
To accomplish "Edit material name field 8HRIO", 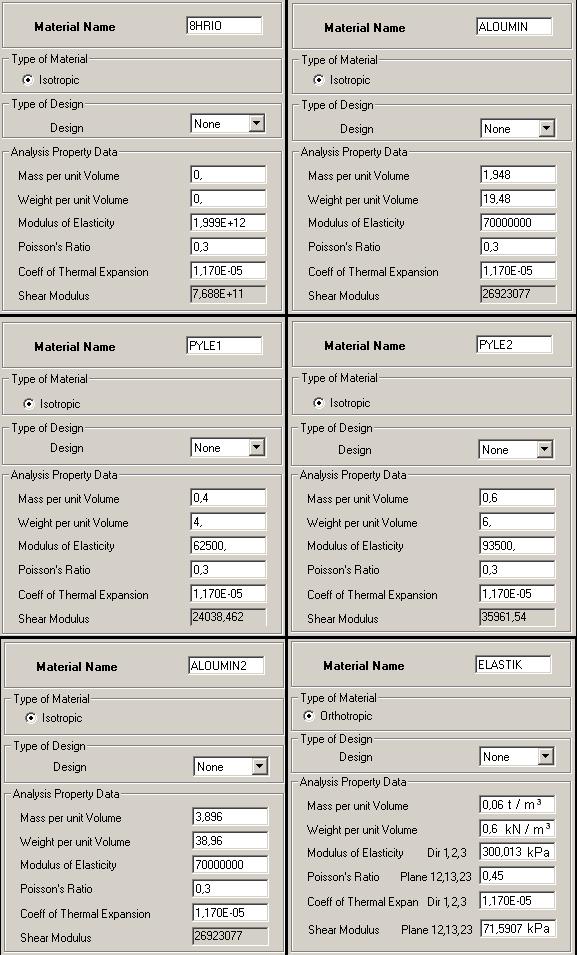I will coord(224,26).
